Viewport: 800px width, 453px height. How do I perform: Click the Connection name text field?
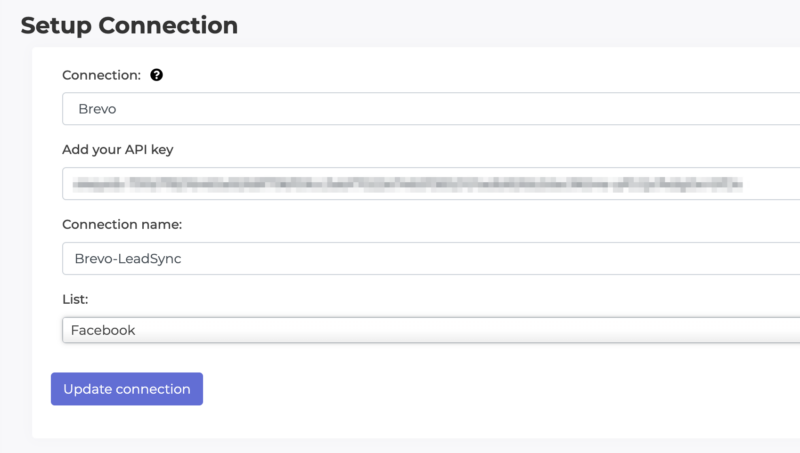tap(430, 258)
